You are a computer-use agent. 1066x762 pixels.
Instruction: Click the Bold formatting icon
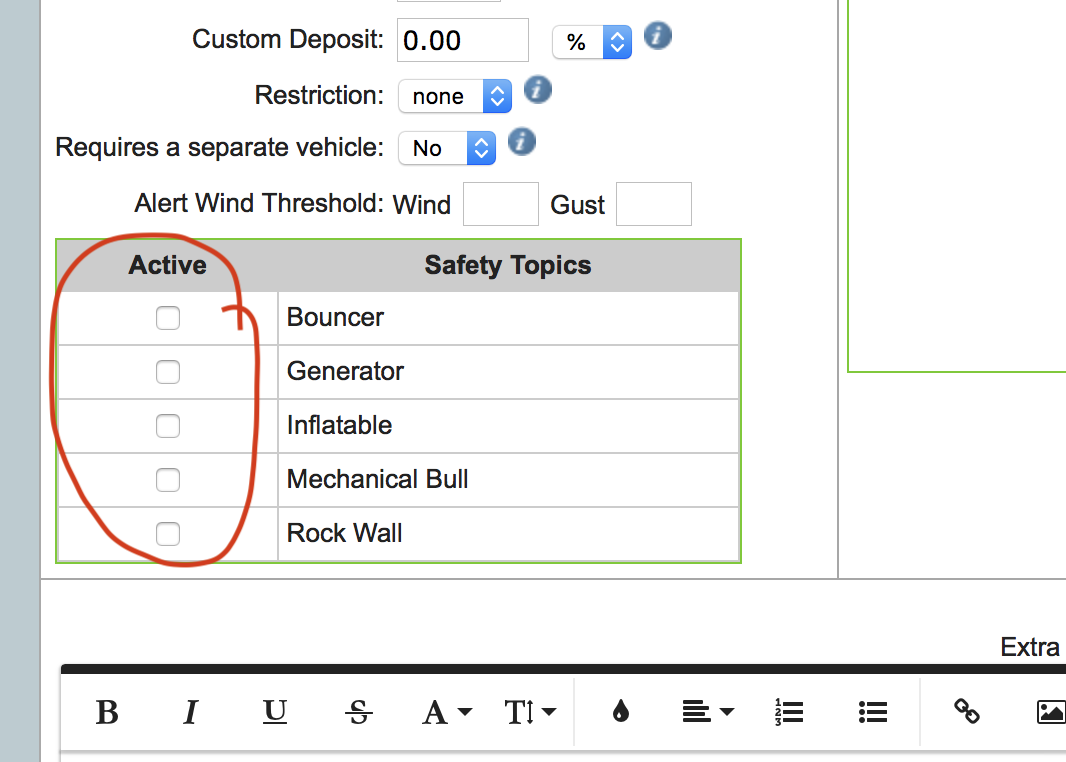(x=107, y=712)
